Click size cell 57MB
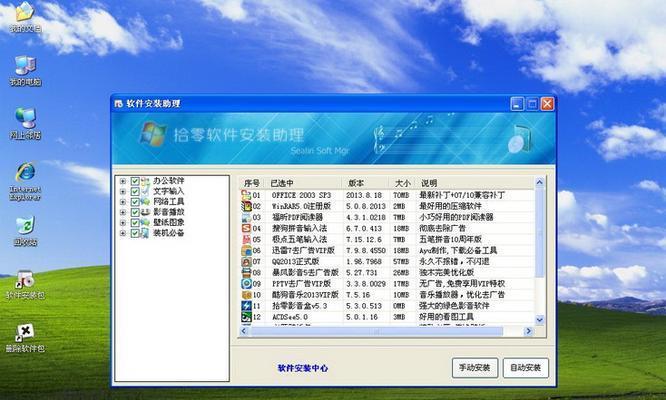The height and width of the screenshot is (400, 666). pos(401,262)
